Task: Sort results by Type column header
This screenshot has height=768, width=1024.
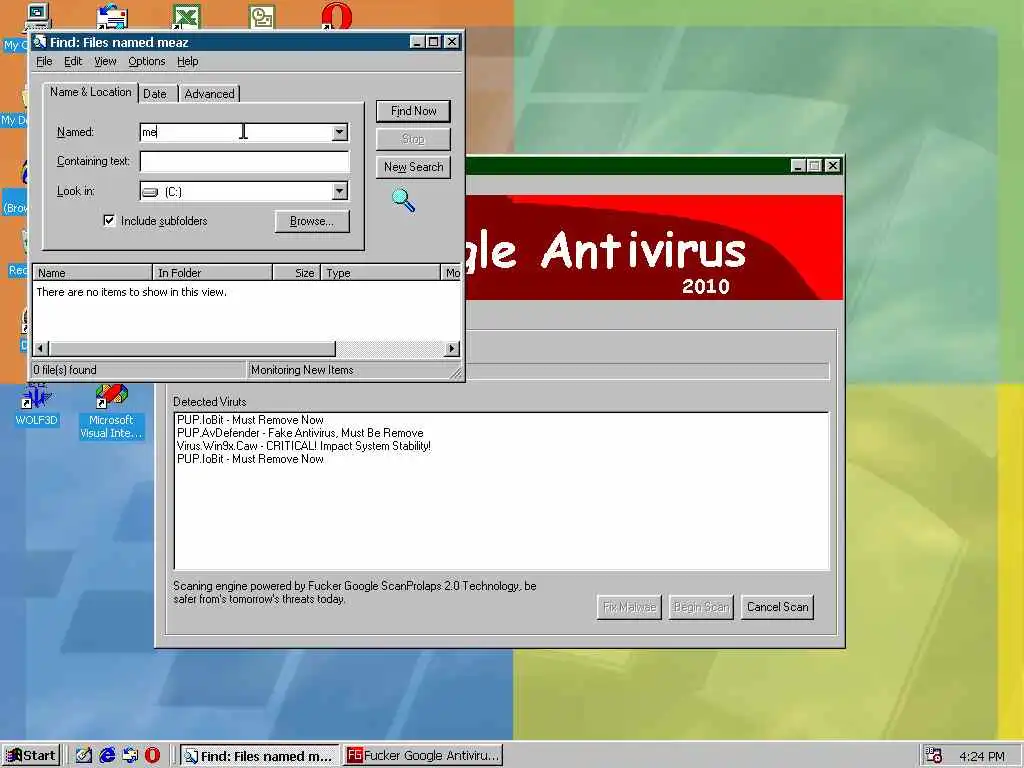Action: point(380,272)
